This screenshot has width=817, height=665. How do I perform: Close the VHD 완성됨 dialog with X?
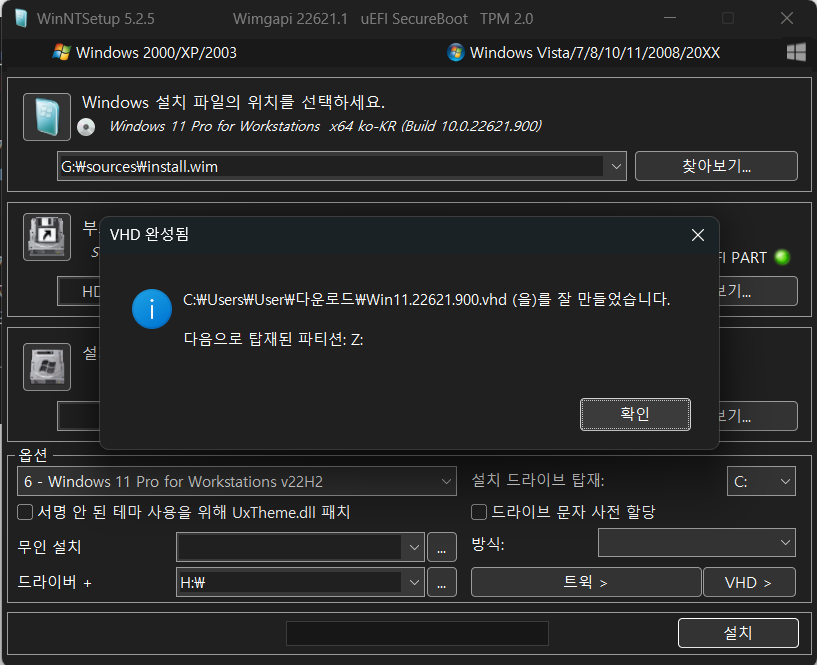(698, 235)
